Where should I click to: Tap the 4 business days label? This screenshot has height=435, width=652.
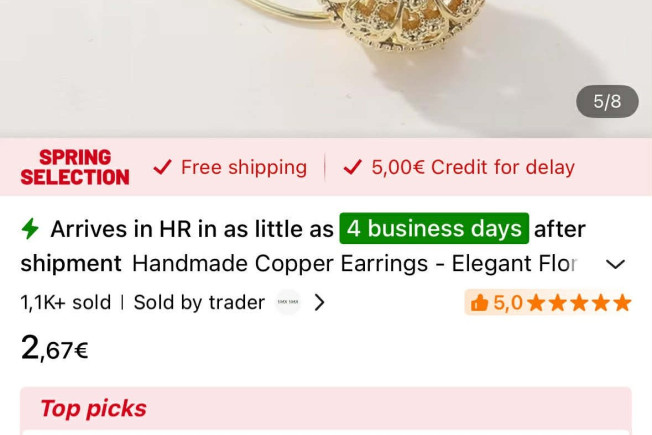tap(434, 229)
